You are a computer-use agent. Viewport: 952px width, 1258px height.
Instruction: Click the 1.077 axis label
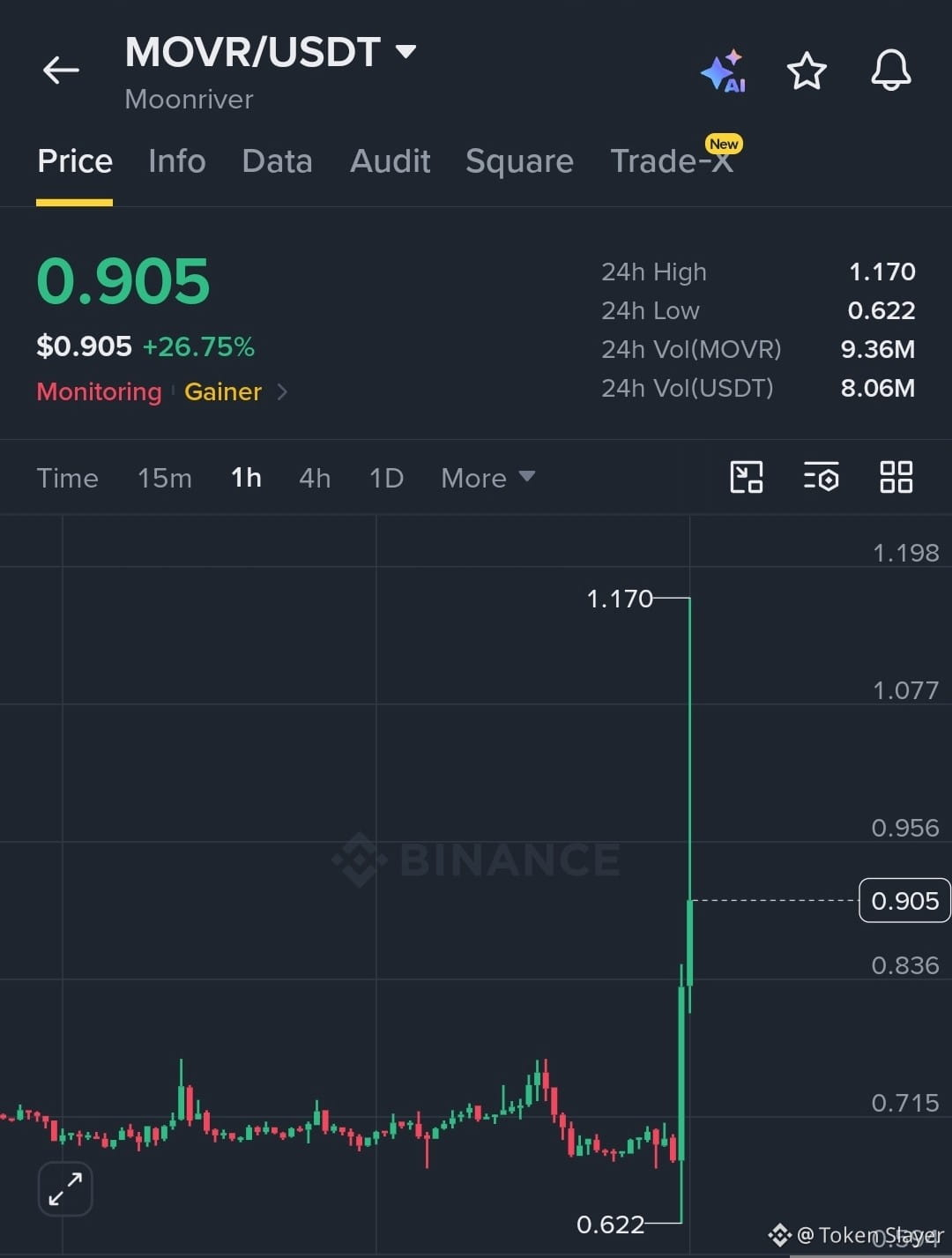pos(905,690)
